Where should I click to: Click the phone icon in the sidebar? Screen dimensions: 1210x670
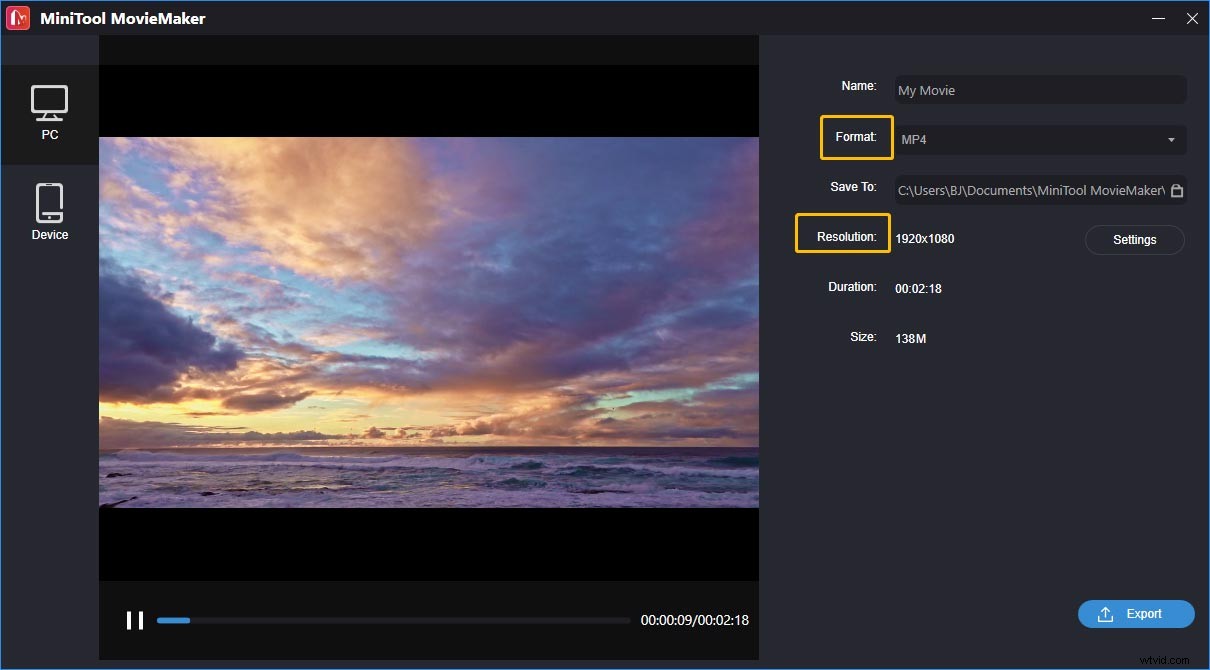[x=50, y=200]
